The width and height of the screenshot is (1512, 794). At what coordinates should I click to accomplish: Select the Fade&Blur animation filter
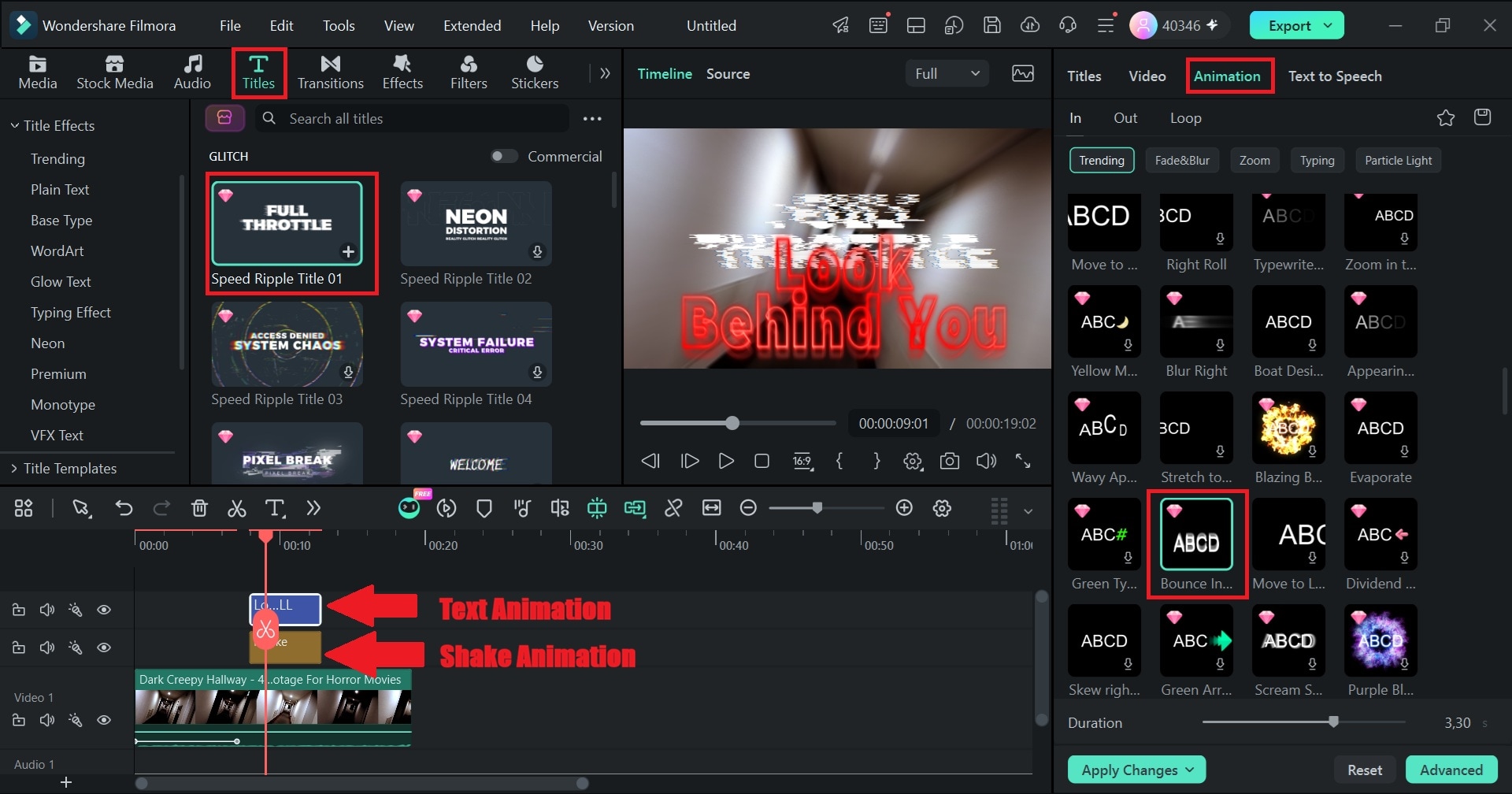[1182, 160]
